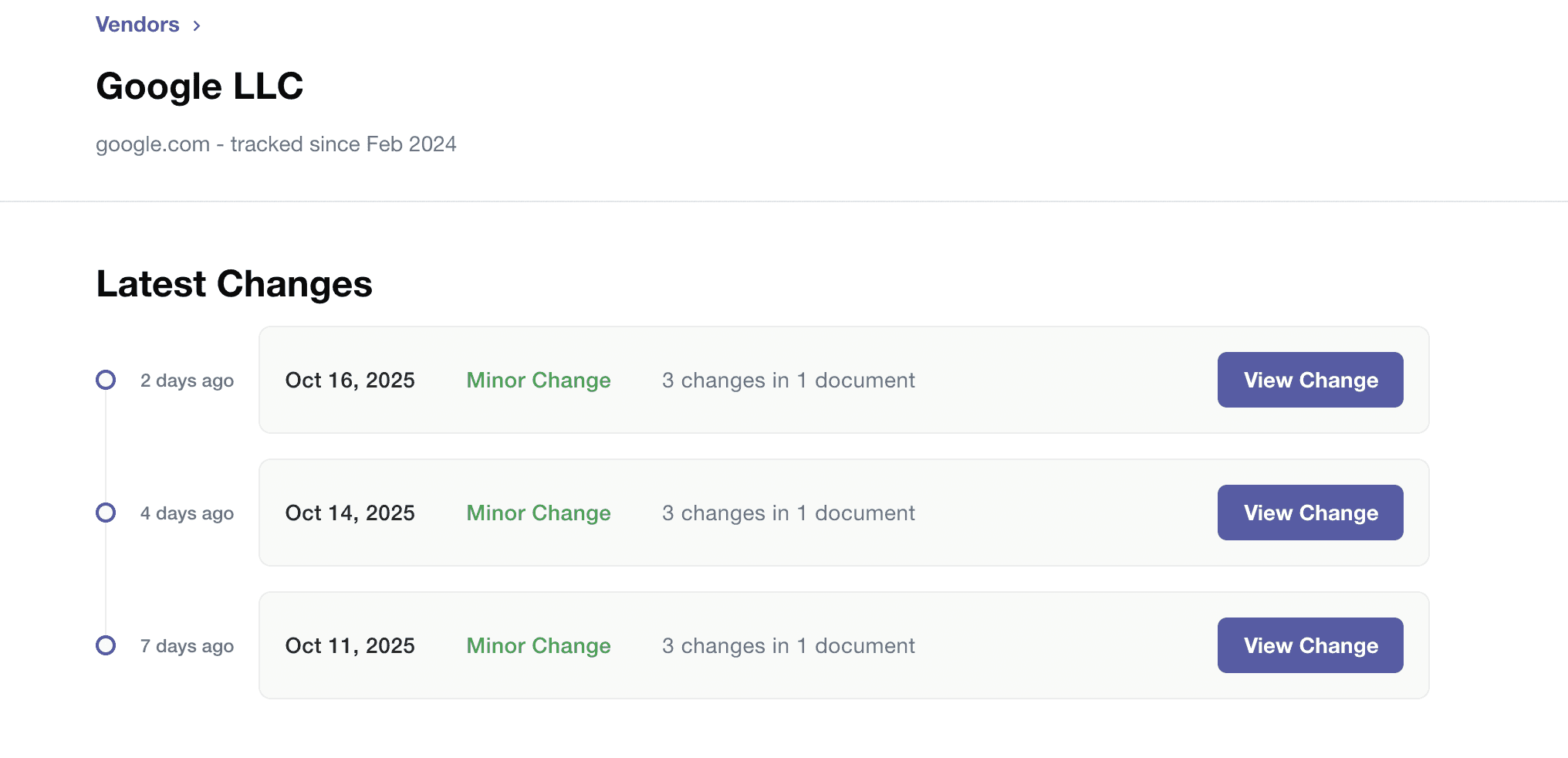The width and height of the screenshot is (1568, 758).
Task: Click '3 changes in 1 document' on Oct 16 row
Action: 789,381
